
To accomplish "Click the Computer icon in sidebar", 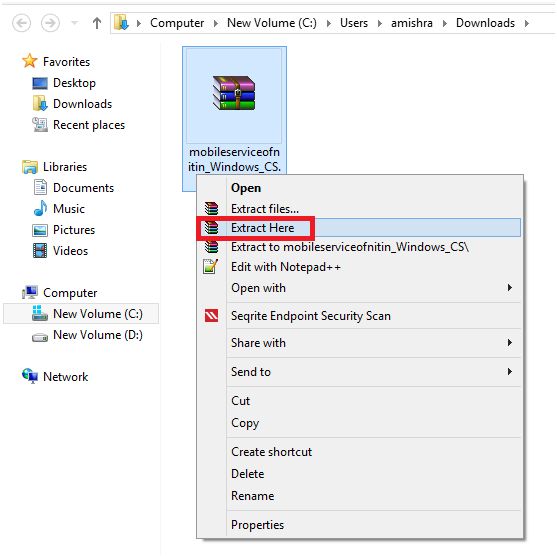I will (30, 292).
